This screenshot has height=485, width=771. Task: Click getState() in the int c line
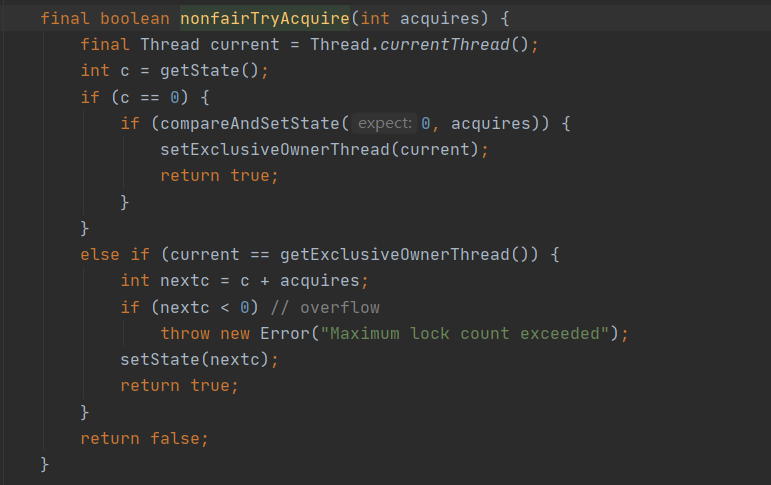(x=209, y=71)
